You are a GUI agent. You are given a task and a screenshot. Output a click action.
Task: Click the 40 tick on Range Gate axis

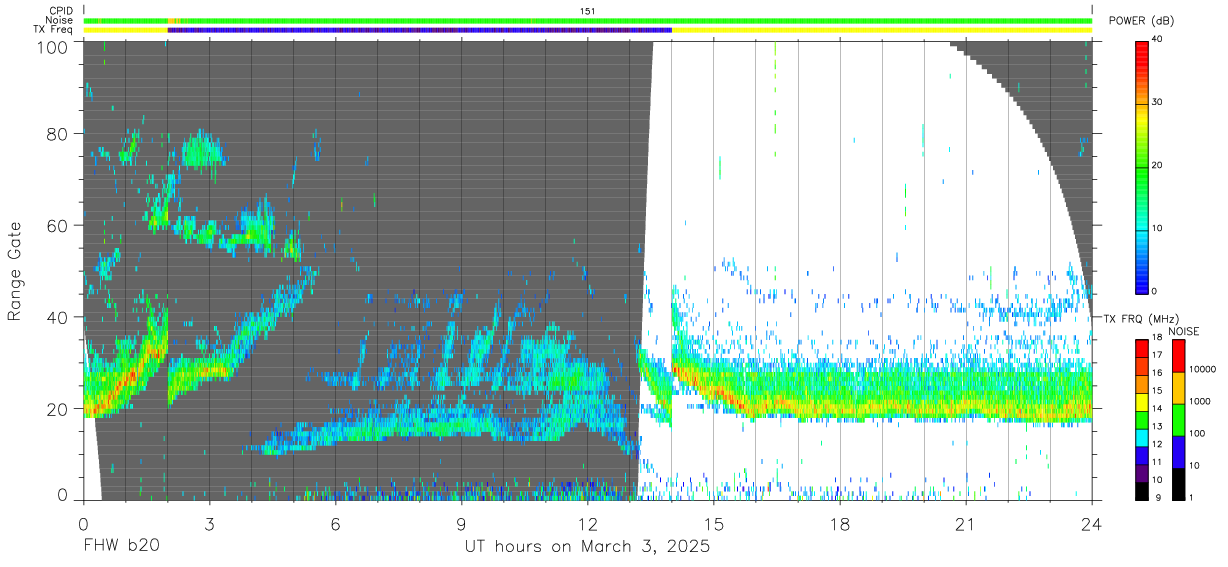pyautogui.click(x=58, y=318)
